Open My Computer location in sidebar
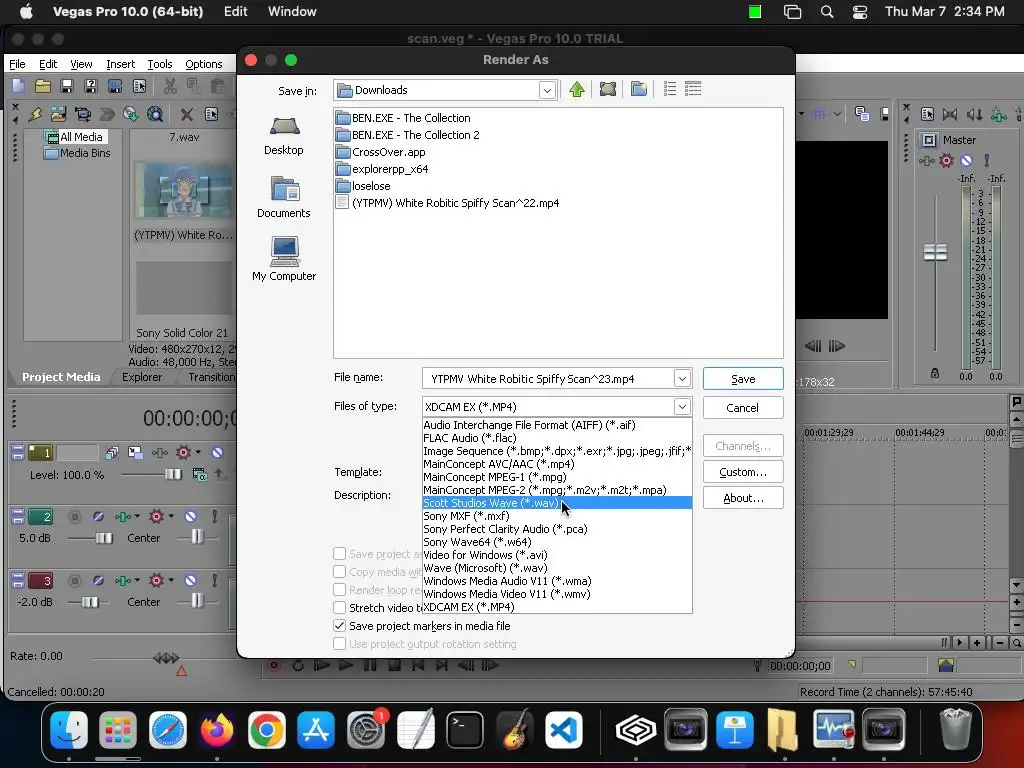Screen dimensions: 1024x768 (284, 259)
